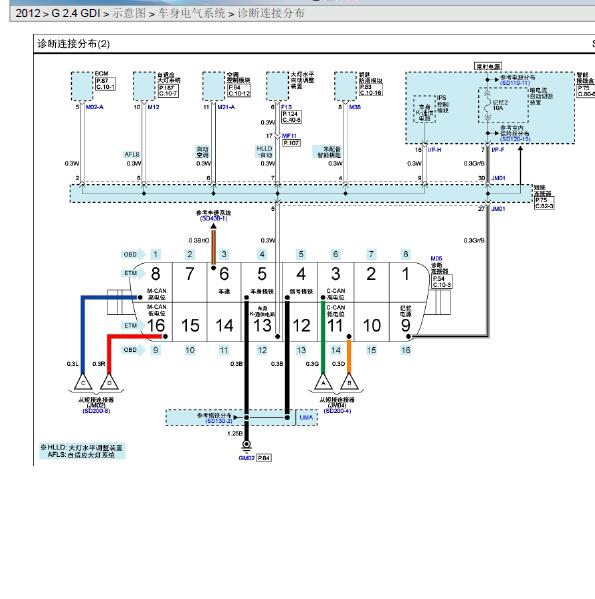This screenshot has width=595, height=599.
Task: Open connector M35 link
Action: [355, 107]
